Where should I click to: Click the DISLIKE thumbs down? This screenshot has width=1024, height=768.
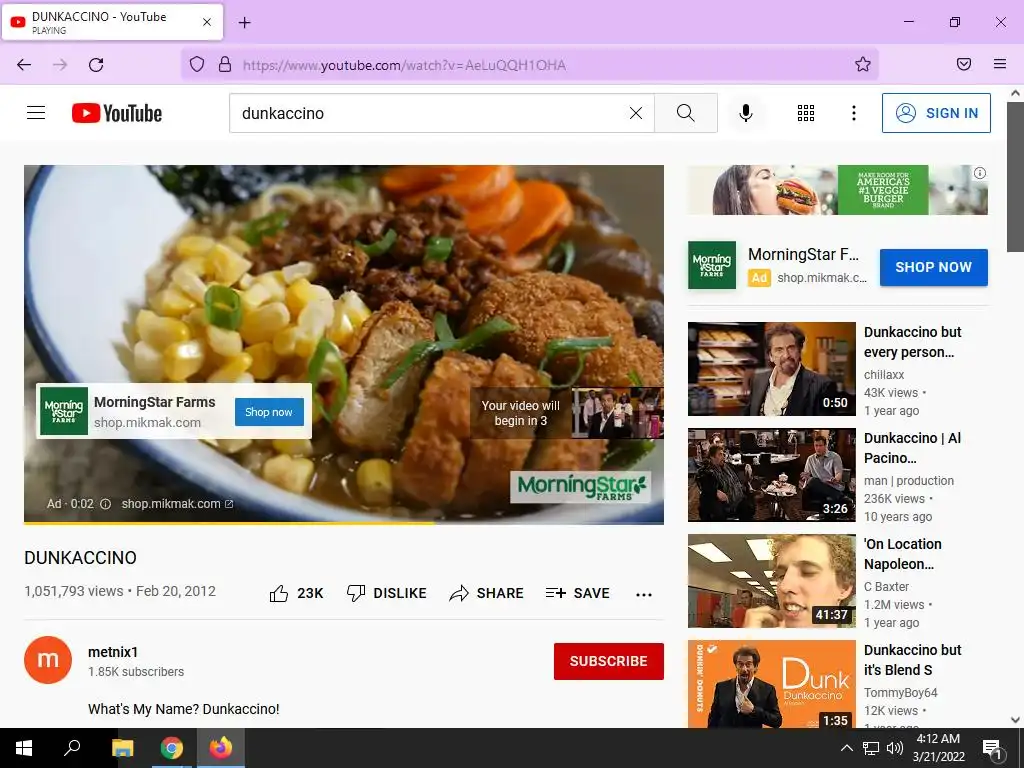pos(387,593)
